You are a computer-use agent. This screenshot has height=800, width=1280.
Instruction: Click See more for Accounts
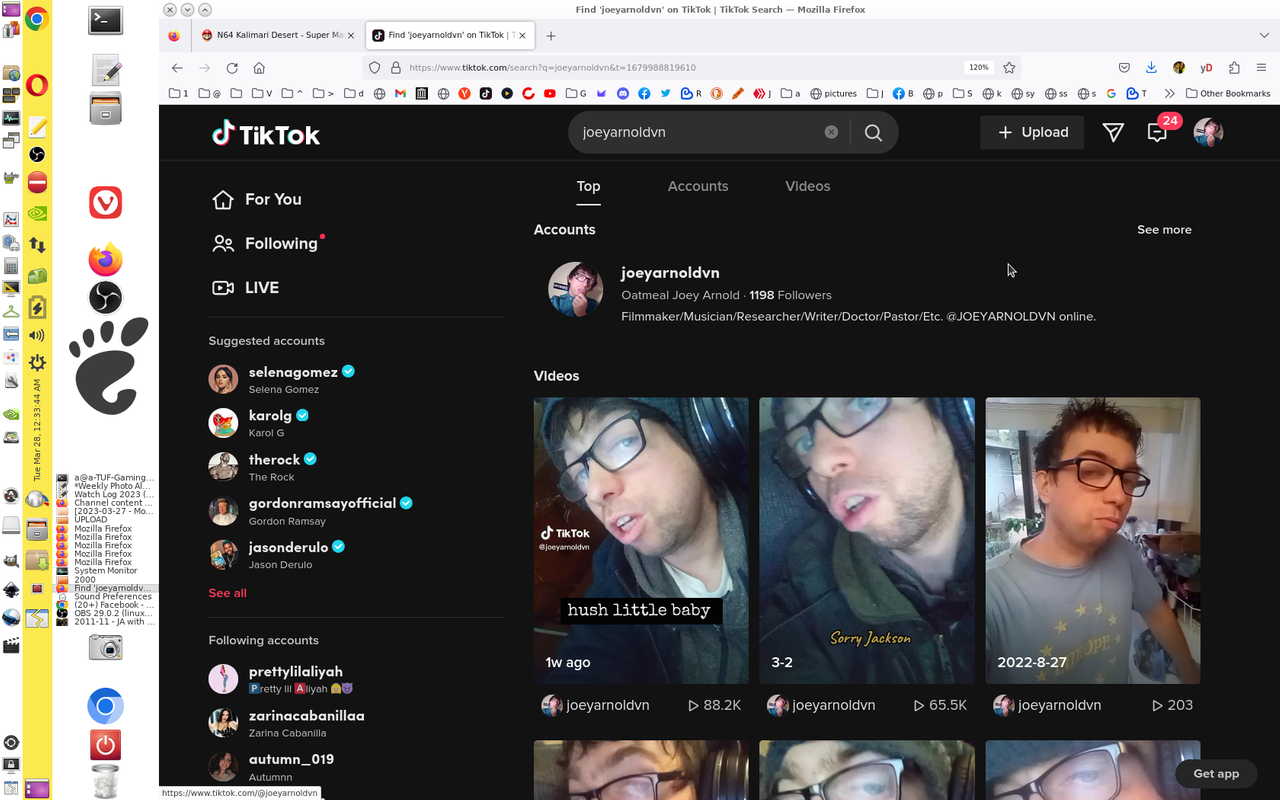coord(1164,229)
